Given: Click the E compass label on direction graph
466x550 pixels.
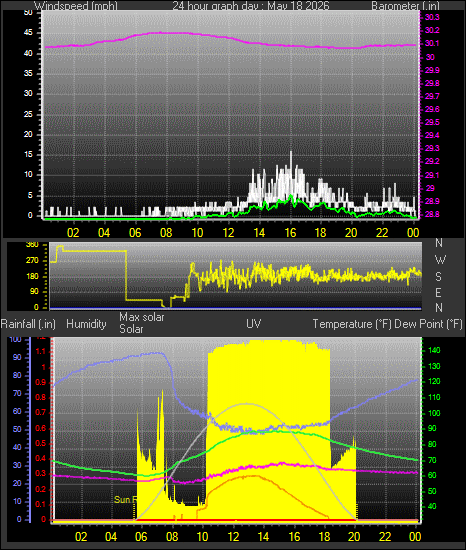Looking at the screenshot, I should tap(438, 292).
